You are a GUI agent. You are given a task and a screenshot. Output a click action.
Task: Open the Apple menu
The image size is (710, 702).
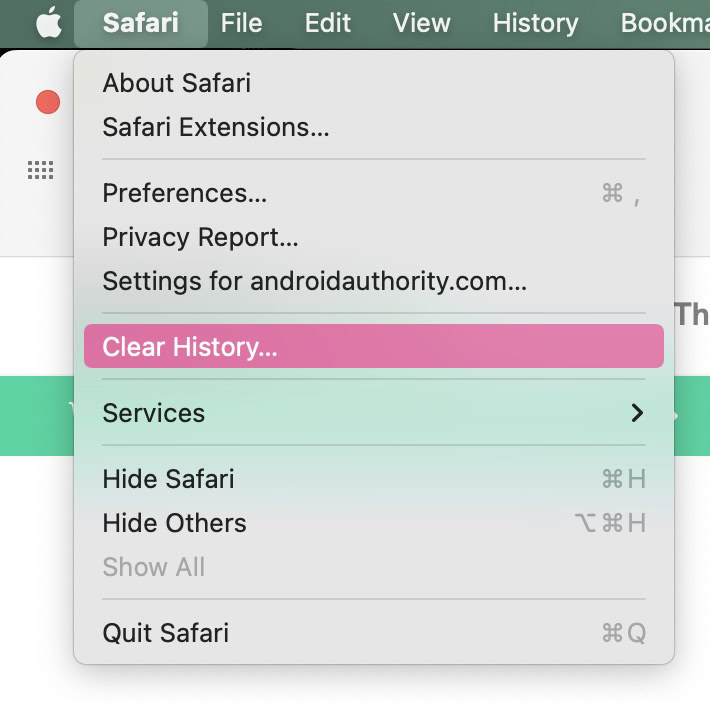tap(47, 23)
